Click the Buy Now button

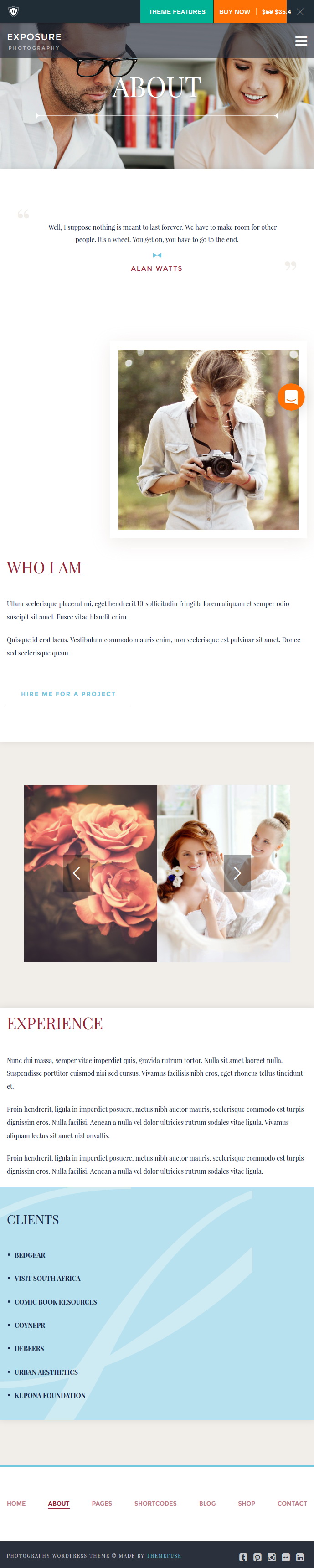coord(234,11)
